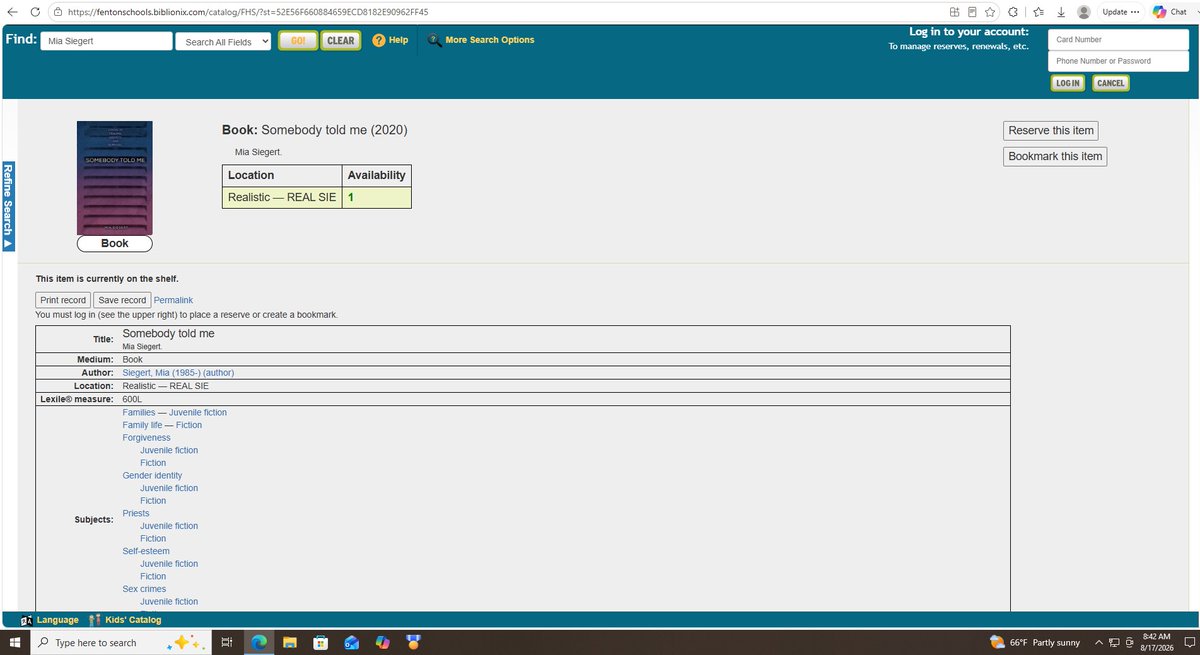
Task: Open Task View on the taskbar
Action: pyautogui.click(x=227, y=642)
